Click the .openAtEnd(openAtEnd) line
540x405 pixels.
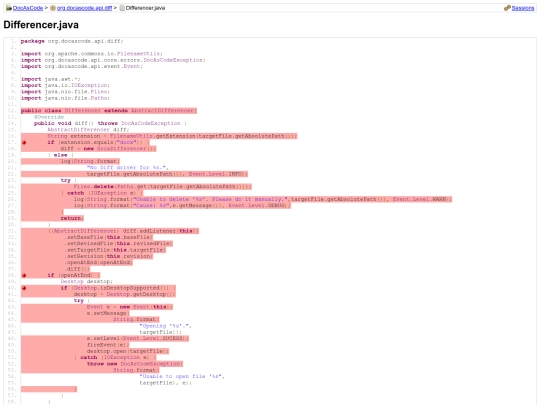(98, 262)
